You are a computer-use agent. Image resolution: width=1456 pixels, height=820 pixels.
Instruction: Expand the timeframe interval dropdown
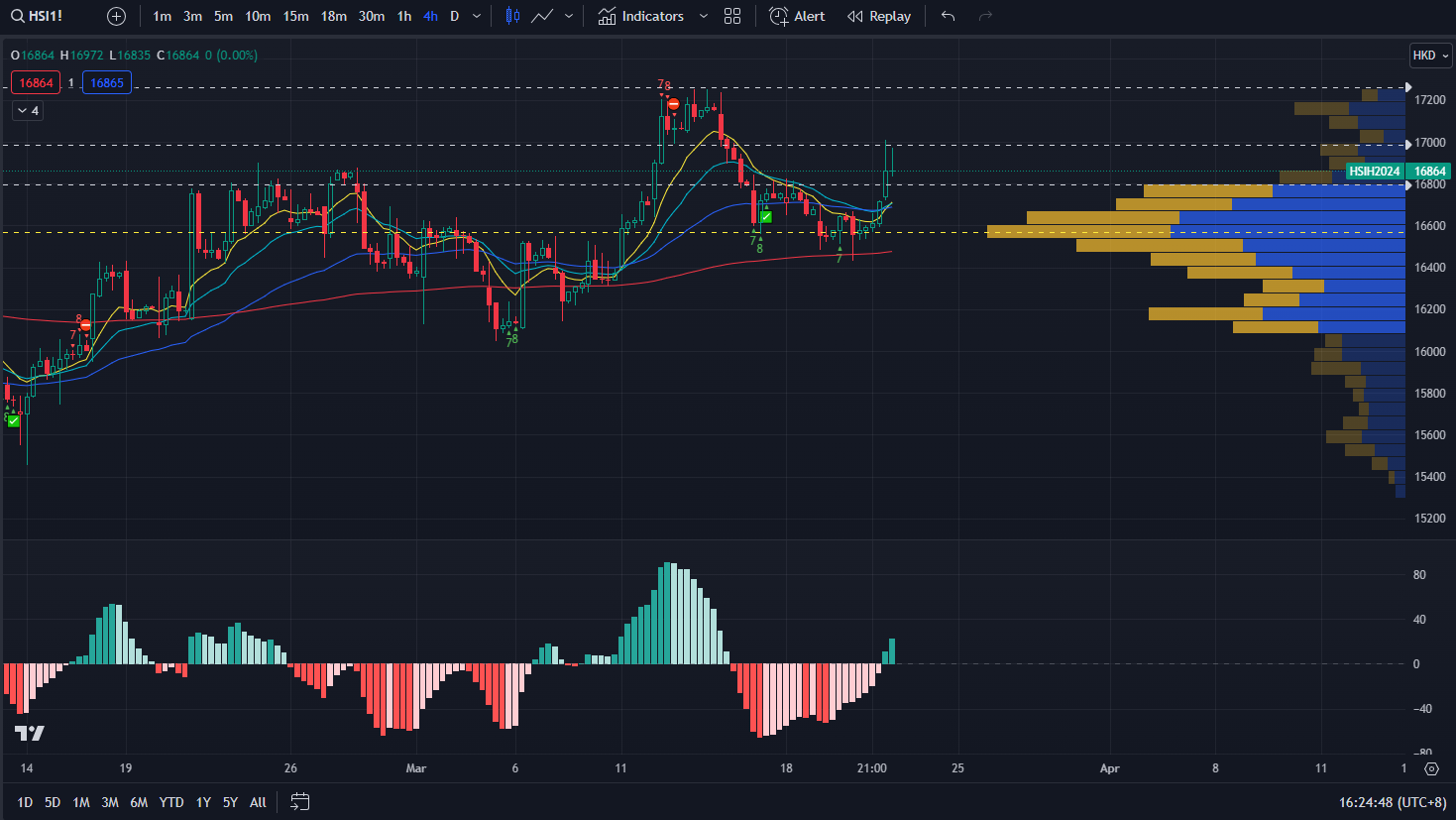(x=477, y=16)
